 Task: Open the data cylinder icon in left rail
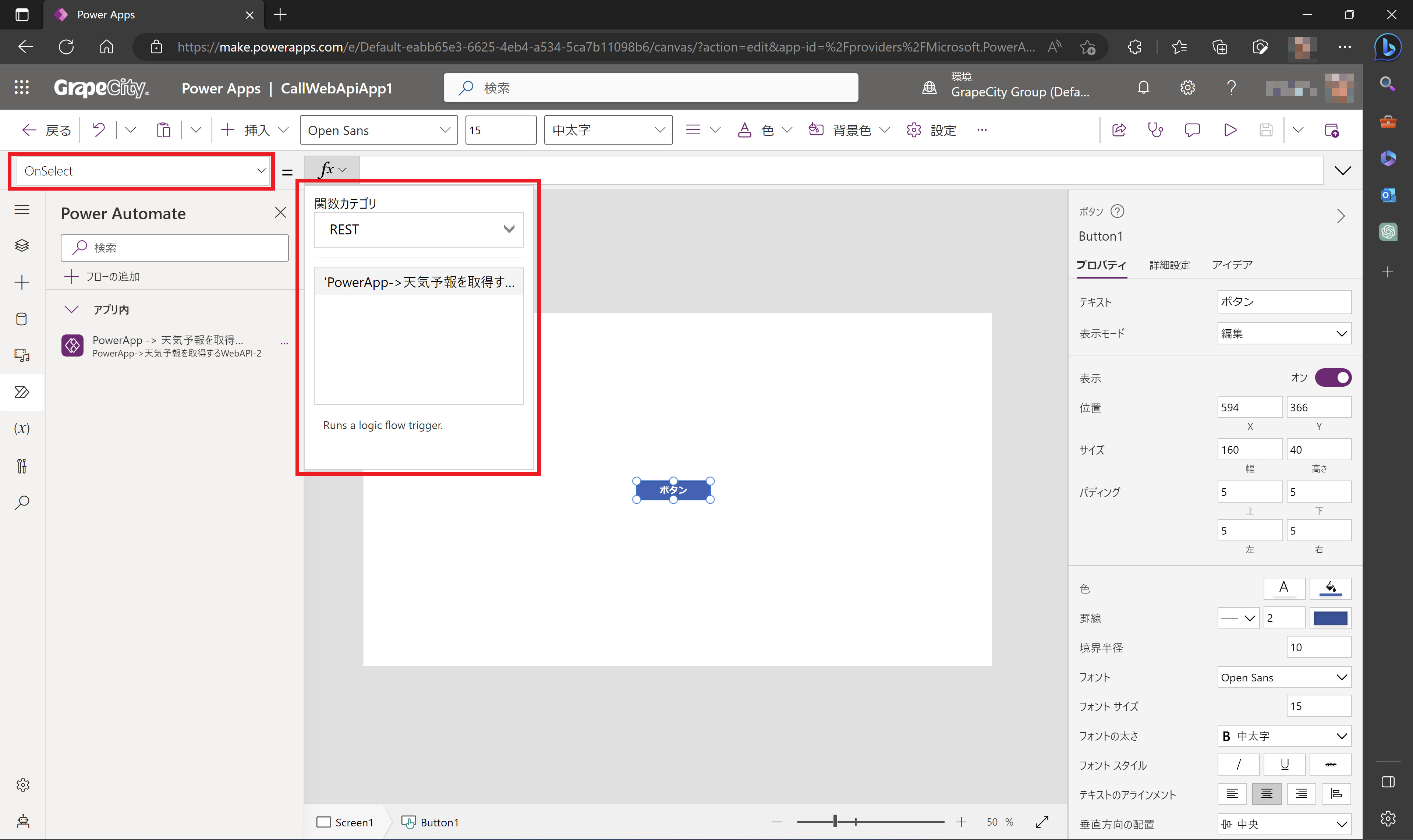tap(21, 319)
